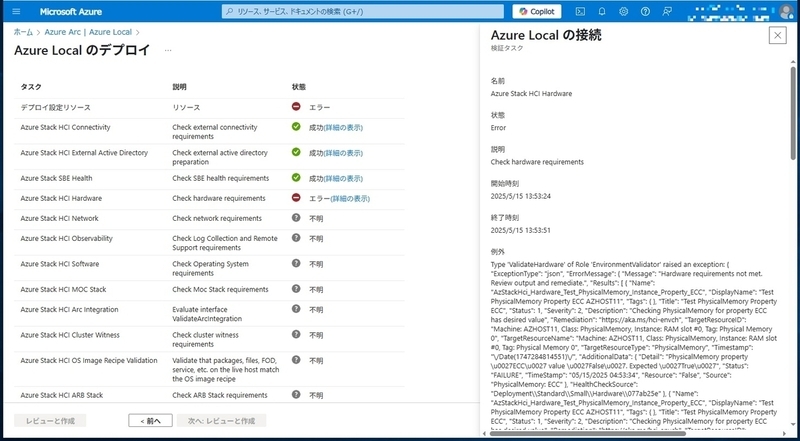
Task: Click Check hardware requirements text in panel
Action: 537,162
